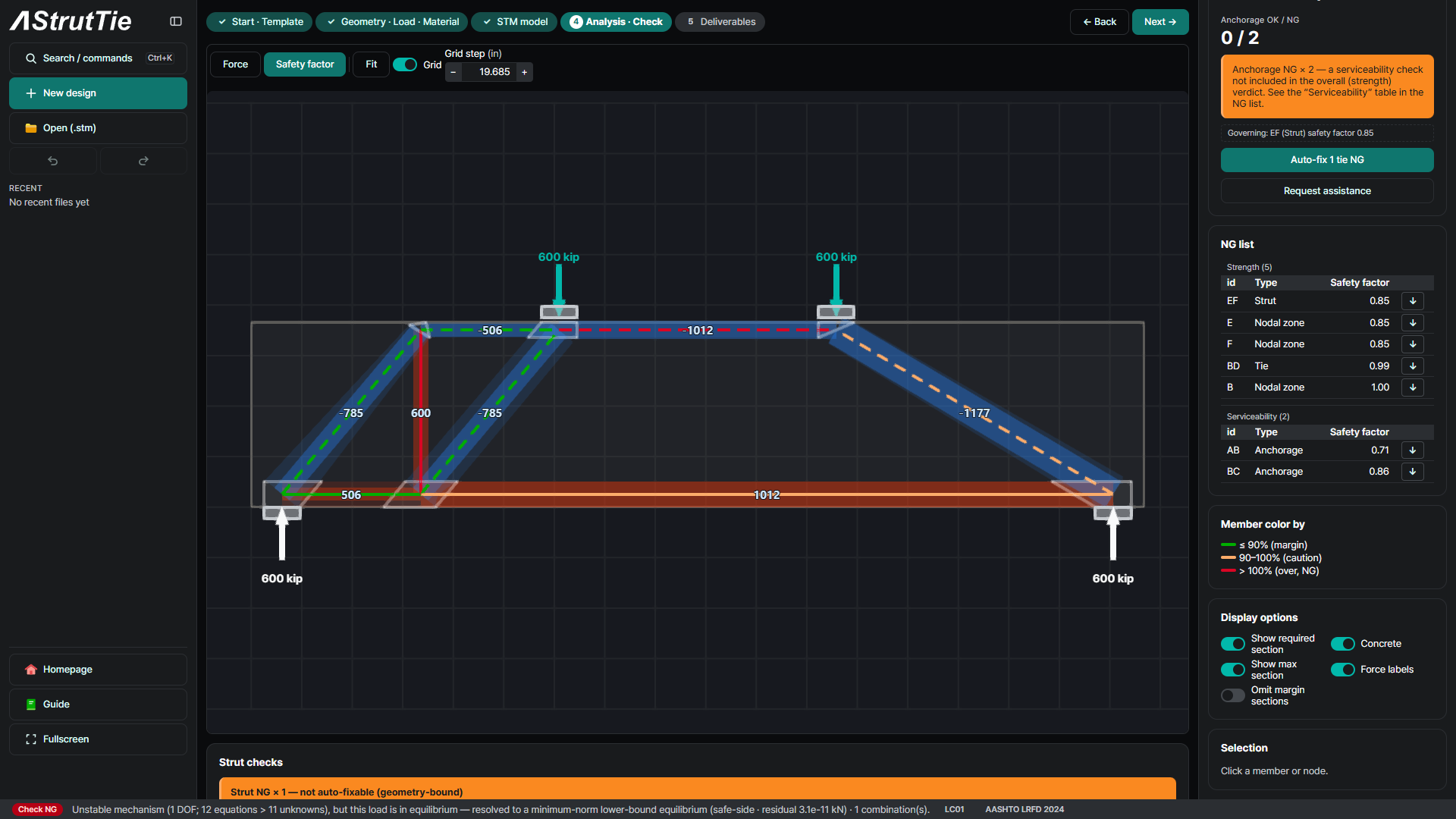Enable Omit margin sections toggle
Screen dimensions: 1456x819
[x=1233, y=695]
